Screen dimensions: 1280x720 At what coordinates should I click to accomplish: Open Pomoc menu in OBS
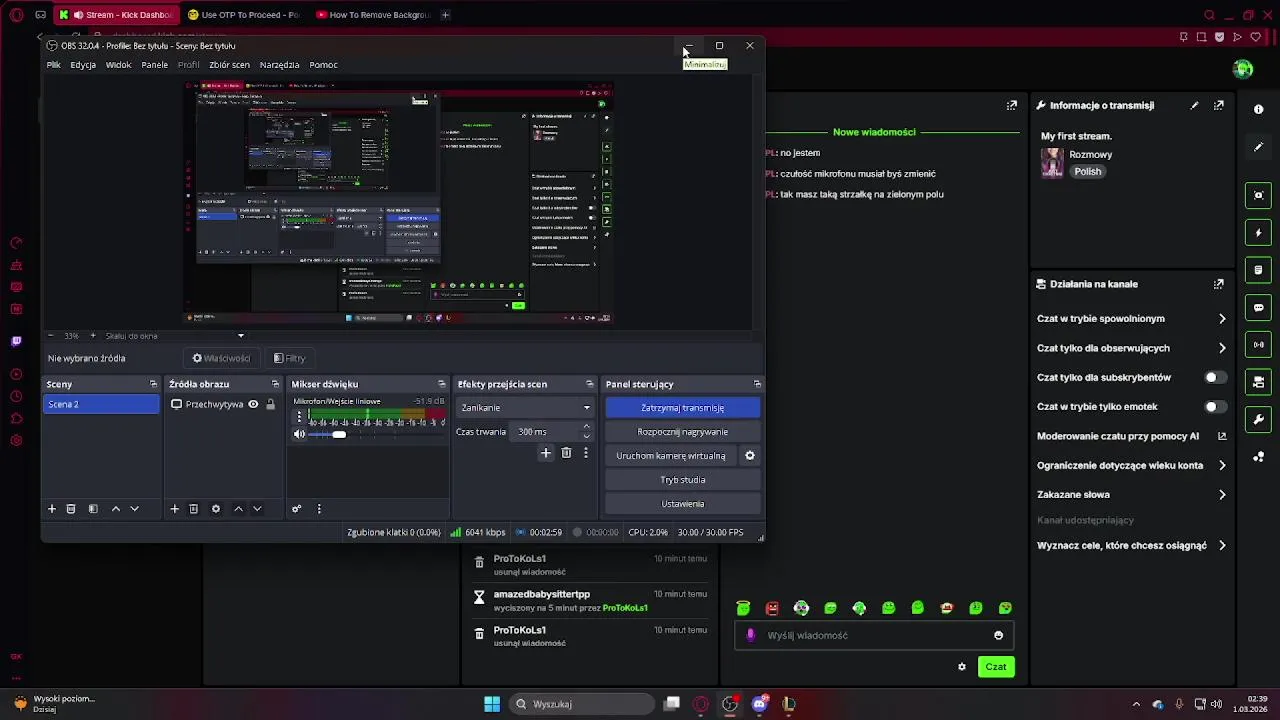323,65
